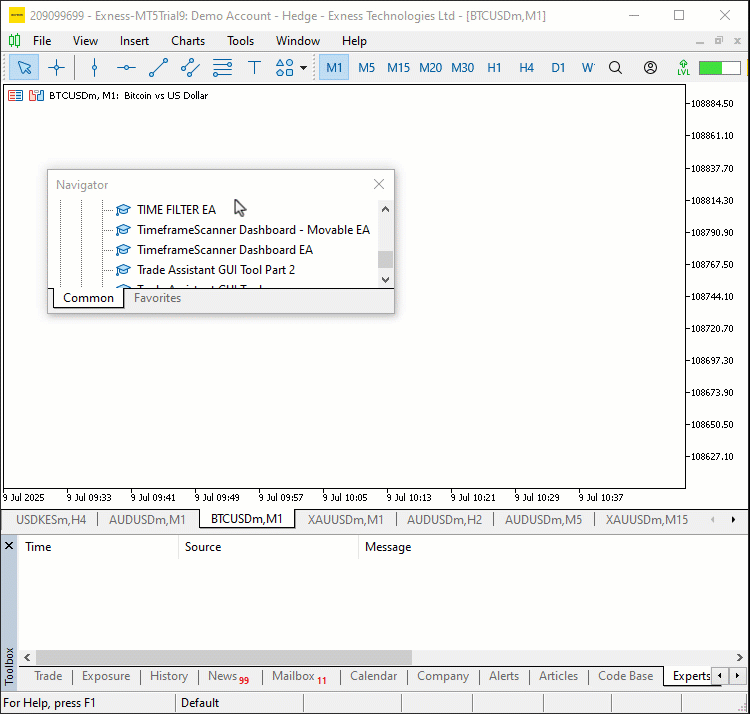Switch to H1 timeframe
The height and width of the screenshot is (714, 750).
494,67
